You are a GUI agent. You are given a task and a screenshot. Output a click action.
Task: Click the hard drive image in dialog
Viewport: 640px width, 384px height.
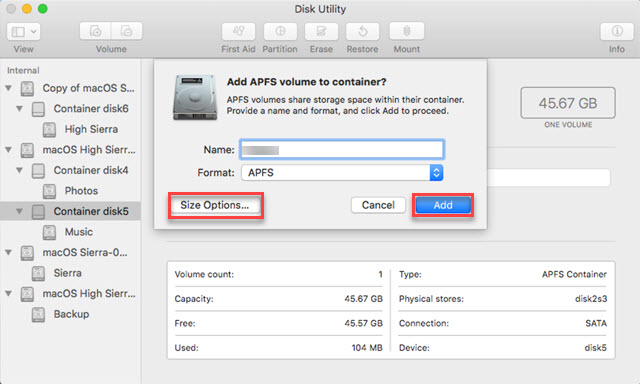click(x=195, y=97)
